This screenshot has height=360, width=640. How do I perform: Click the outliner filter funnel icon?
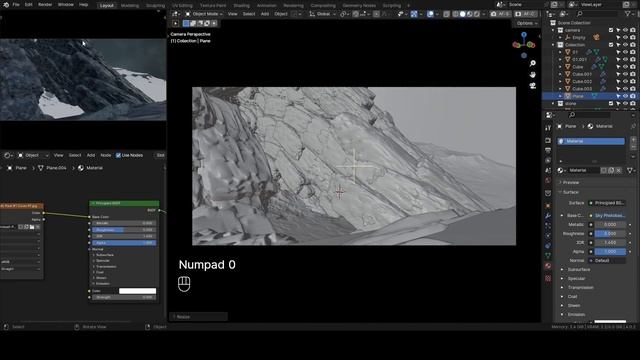(628, 14)
